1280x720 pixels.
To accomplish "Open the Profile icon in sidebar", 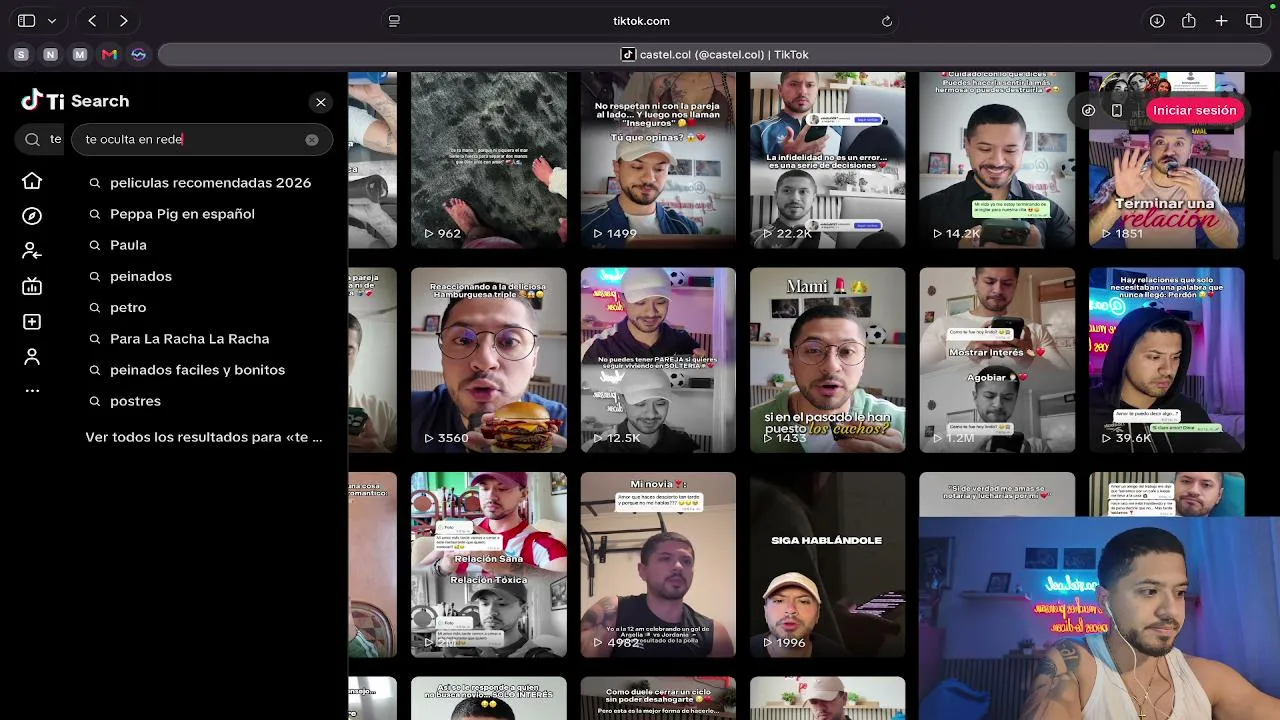I will 32,357.
